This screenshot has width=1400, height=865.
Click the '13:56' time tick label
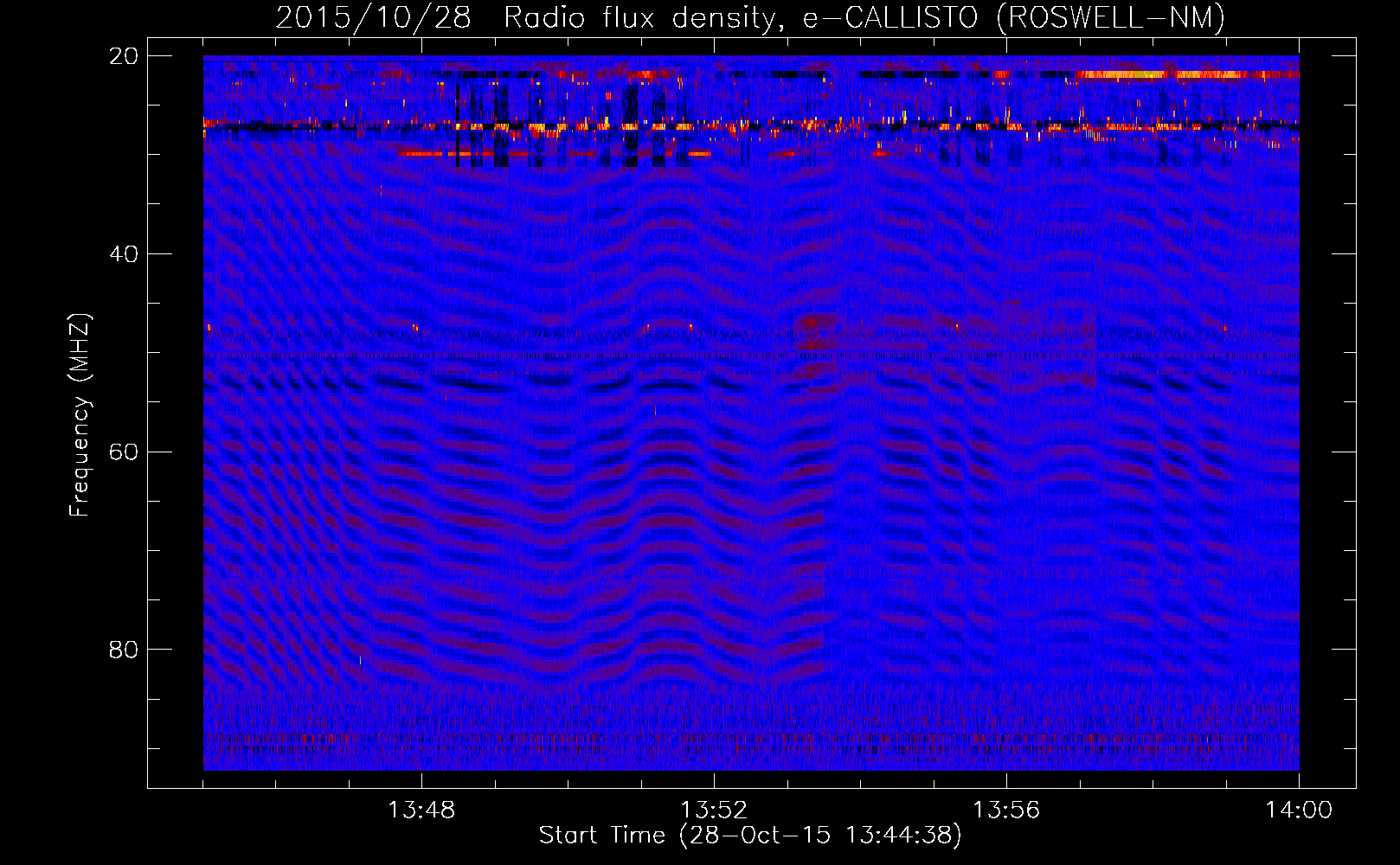(1006, 811)
